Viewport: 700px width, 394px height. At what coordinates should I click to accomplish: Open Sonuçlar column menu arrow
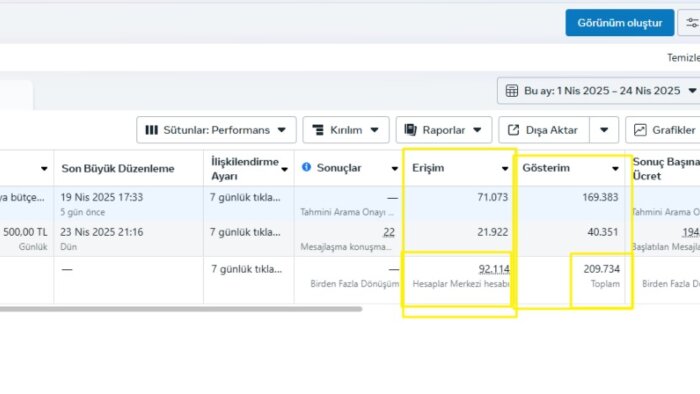pos(395,169)
